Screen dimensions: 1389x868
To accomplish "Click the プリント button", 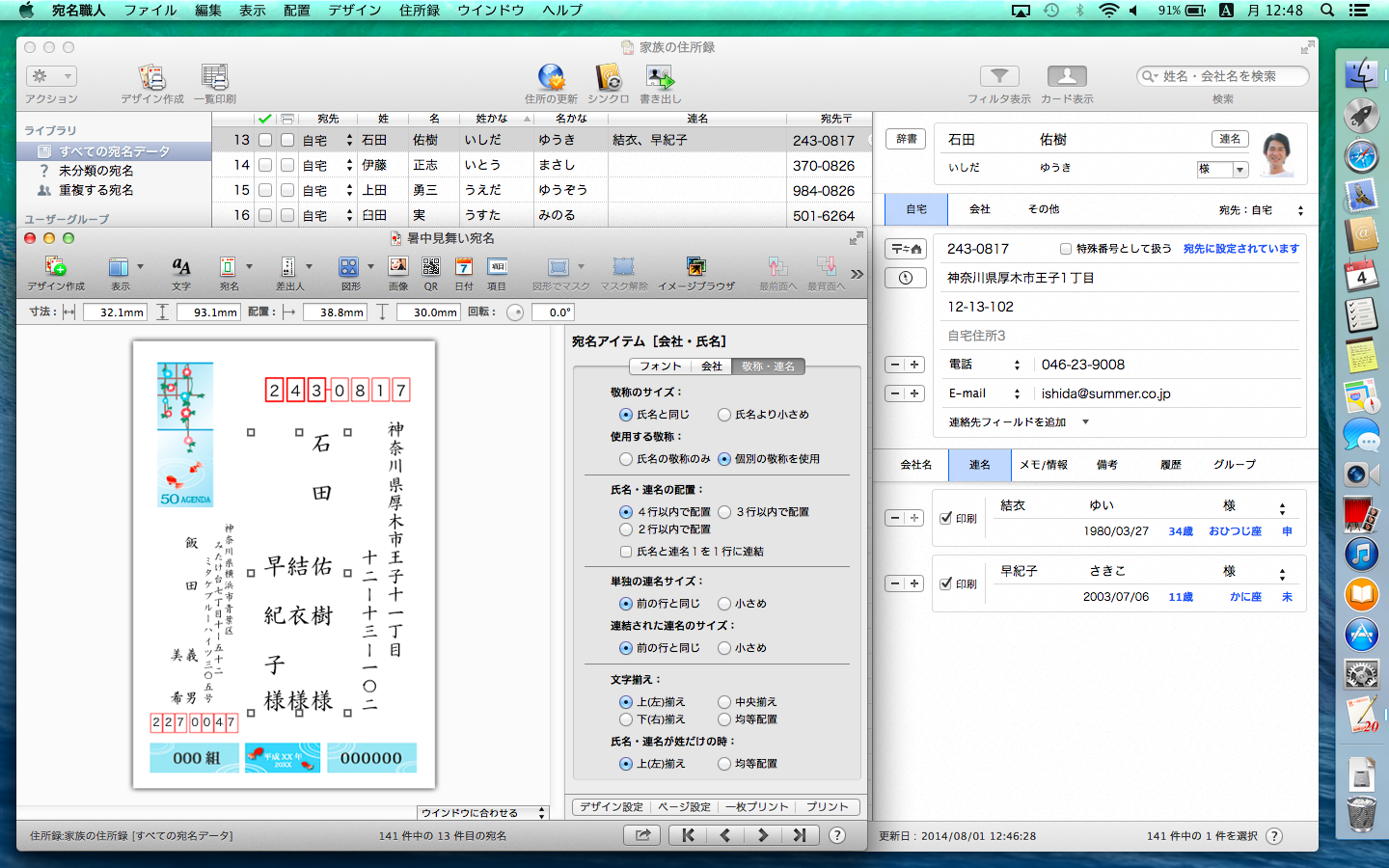I will coord(828,807).
